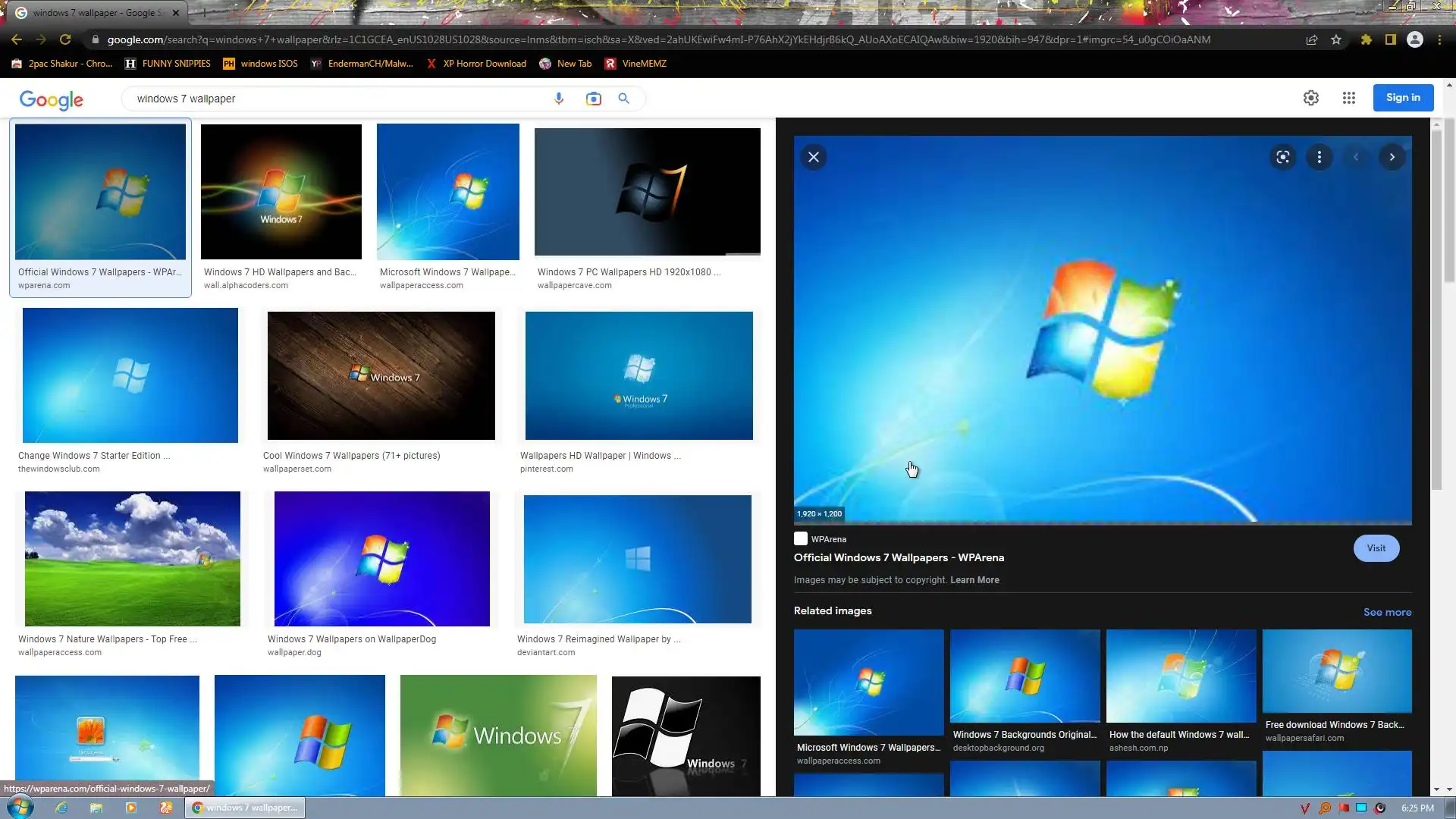Open Google Lens camera search icon
The width and height of the screenshot is (1456, 819).
pyautogui.click(x=593, y=99)
